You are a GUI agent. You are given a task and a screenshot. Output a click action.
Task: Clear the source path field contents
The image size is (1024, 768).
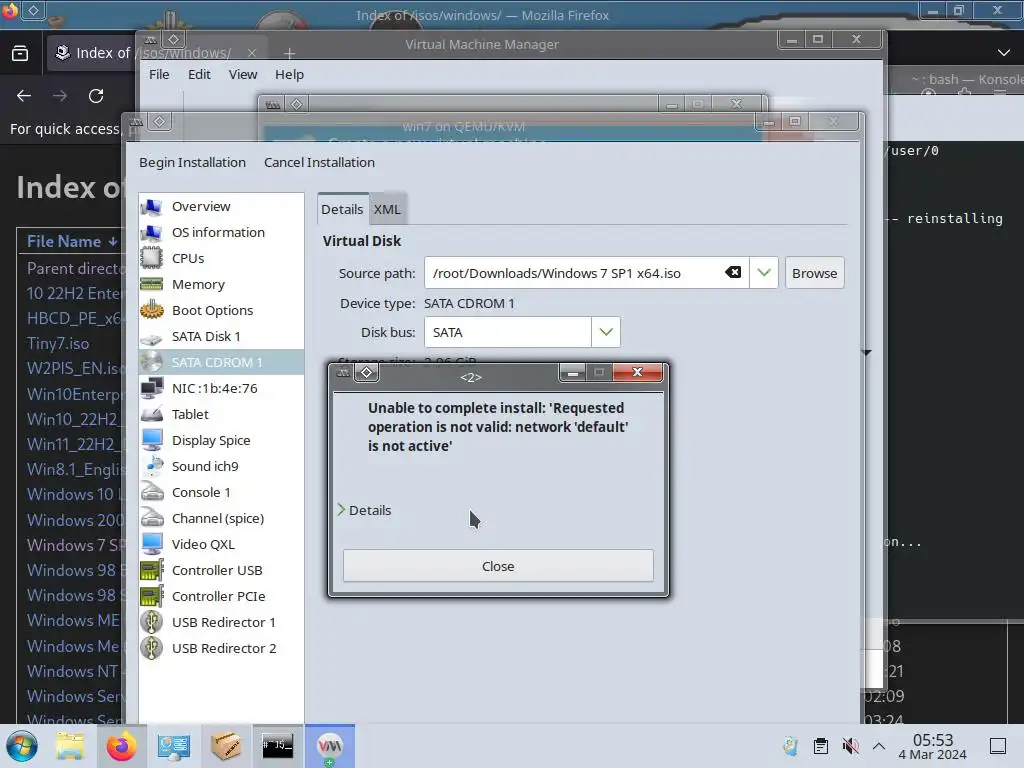733,272
